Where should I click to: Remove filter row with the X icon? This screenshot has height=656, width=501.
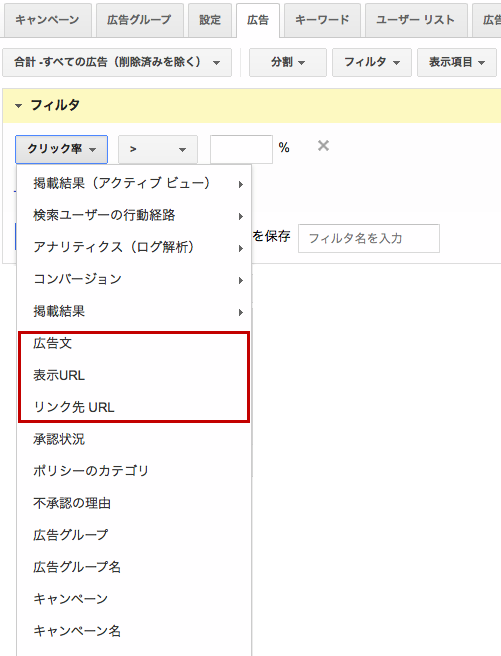pyautogui.click(x=323, y=146)
